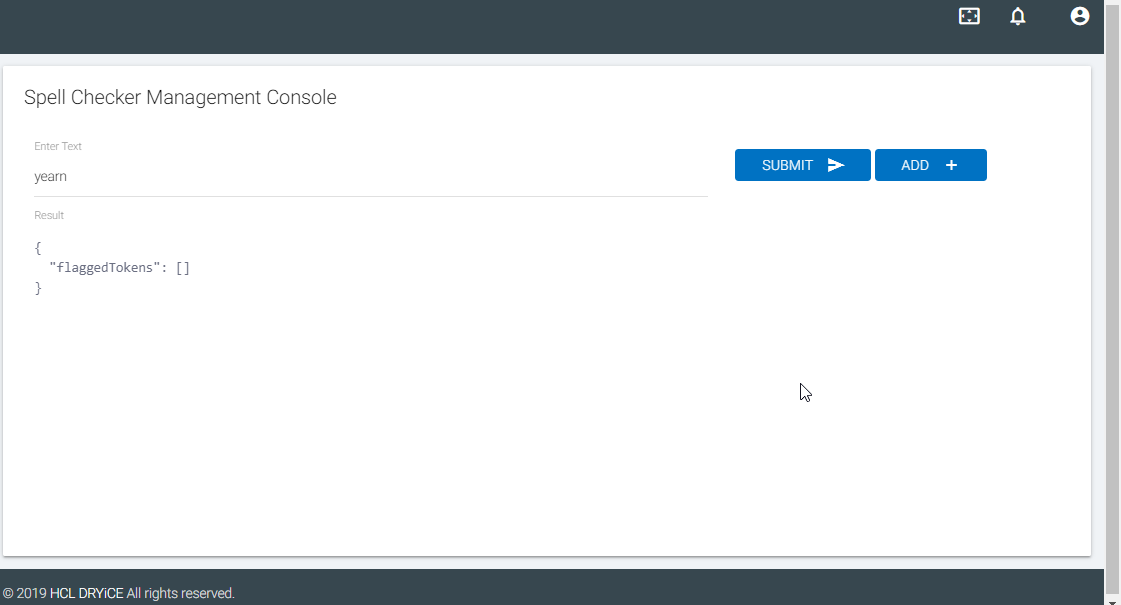
Task: Click the "© 2019" copyright text
Action: [25, 593]
